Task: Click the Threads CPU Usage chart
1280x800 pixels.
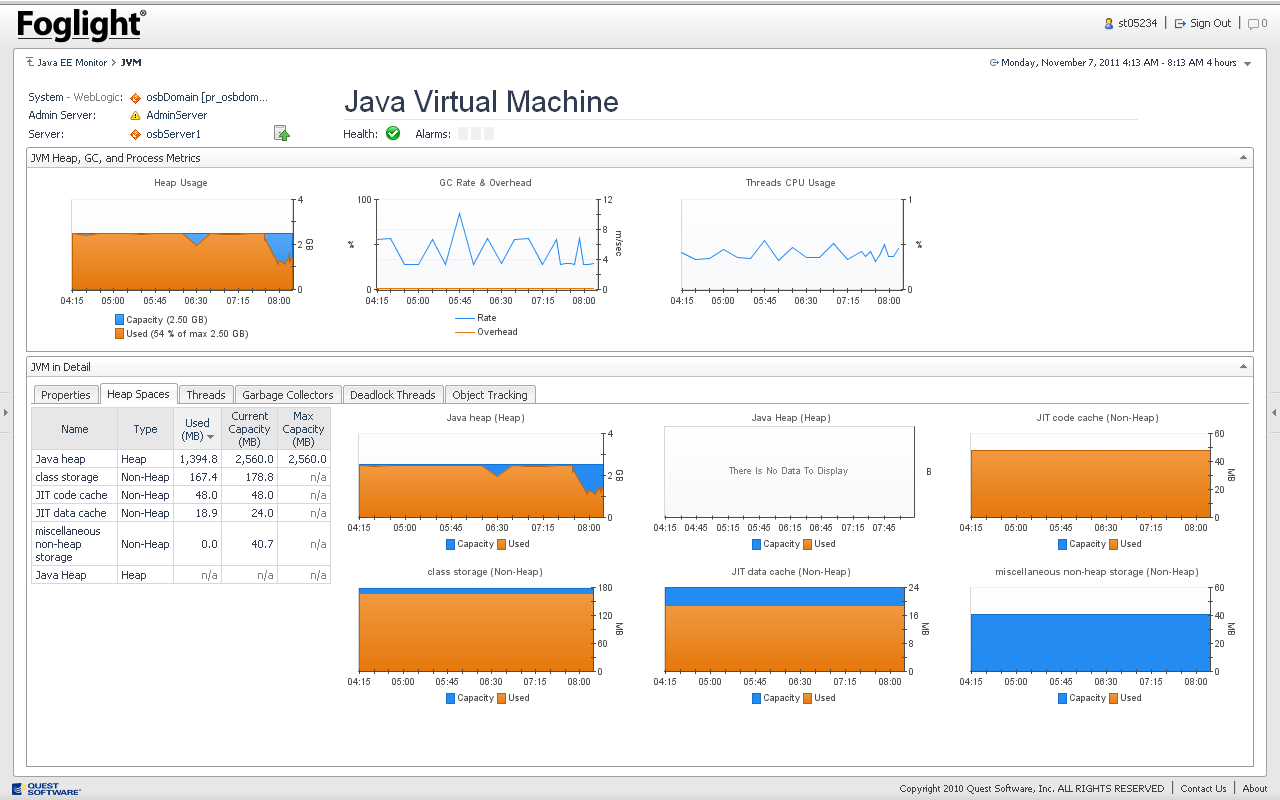Action: (791, 244)
